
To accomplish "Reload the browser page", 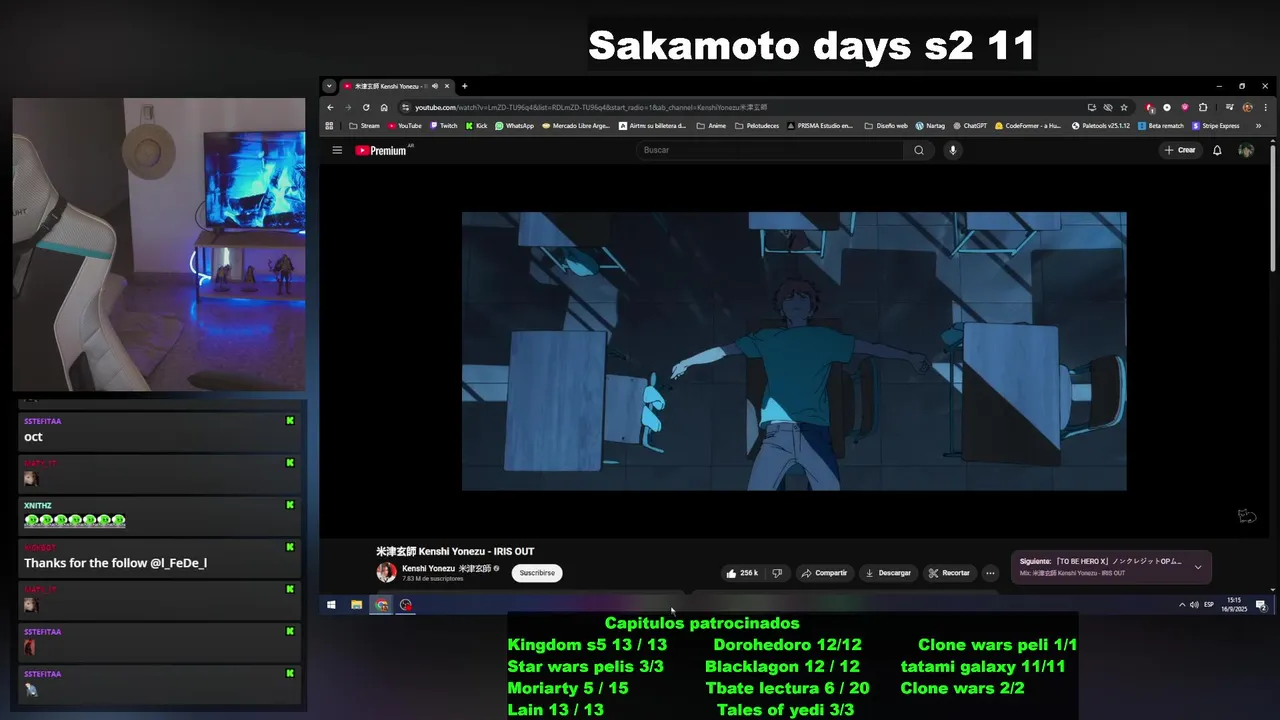I will coord(366,107).
